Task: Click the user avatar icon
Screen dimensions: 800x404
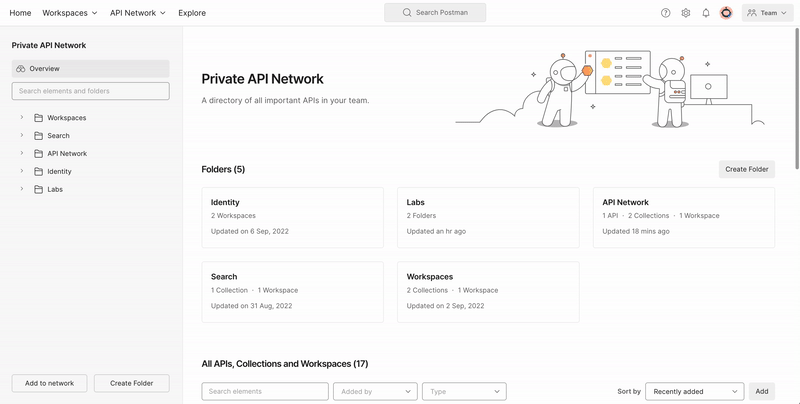Action: pos(726,13)
